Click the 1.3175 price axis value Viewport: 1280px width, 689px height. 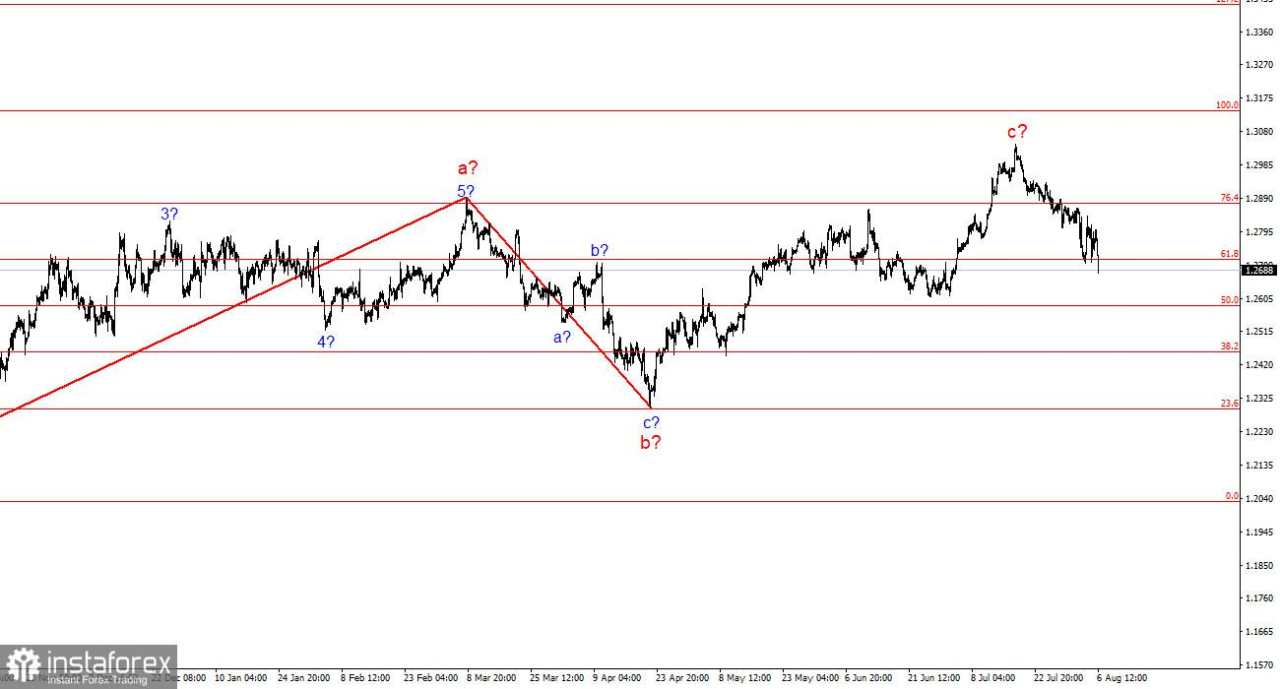pyautogui.click(x=1259, y=98)
